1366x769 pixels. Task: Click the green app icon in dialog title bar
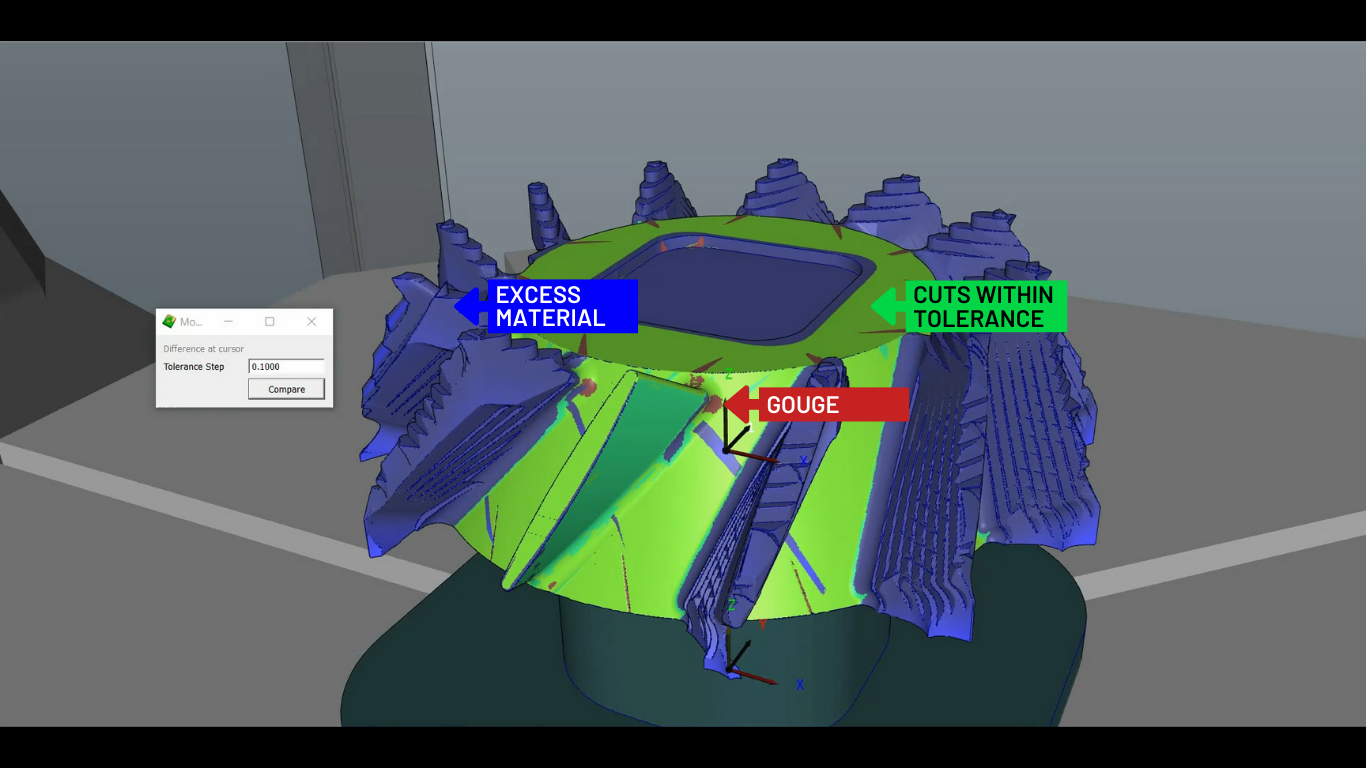pos(169,322)
